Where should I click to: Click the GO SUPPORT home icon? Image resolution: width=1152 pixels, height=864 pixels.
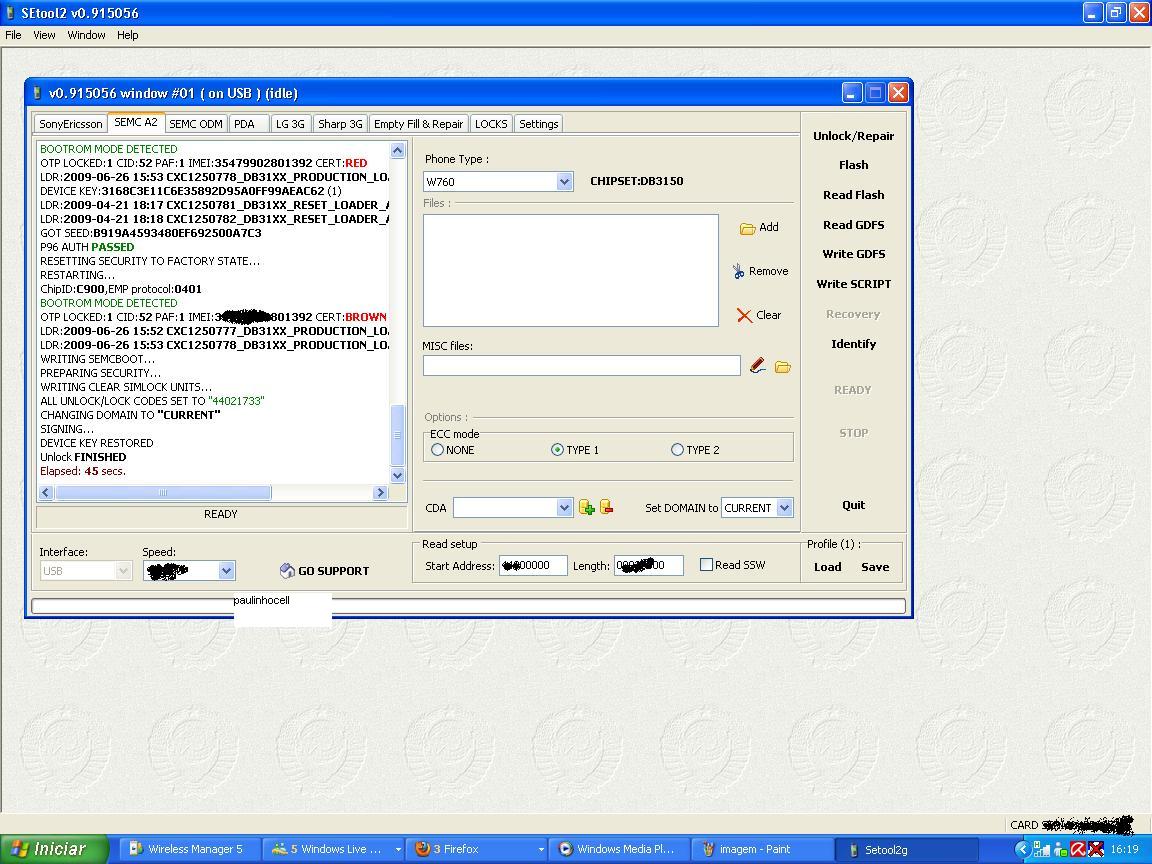click(x=287, y=571)
